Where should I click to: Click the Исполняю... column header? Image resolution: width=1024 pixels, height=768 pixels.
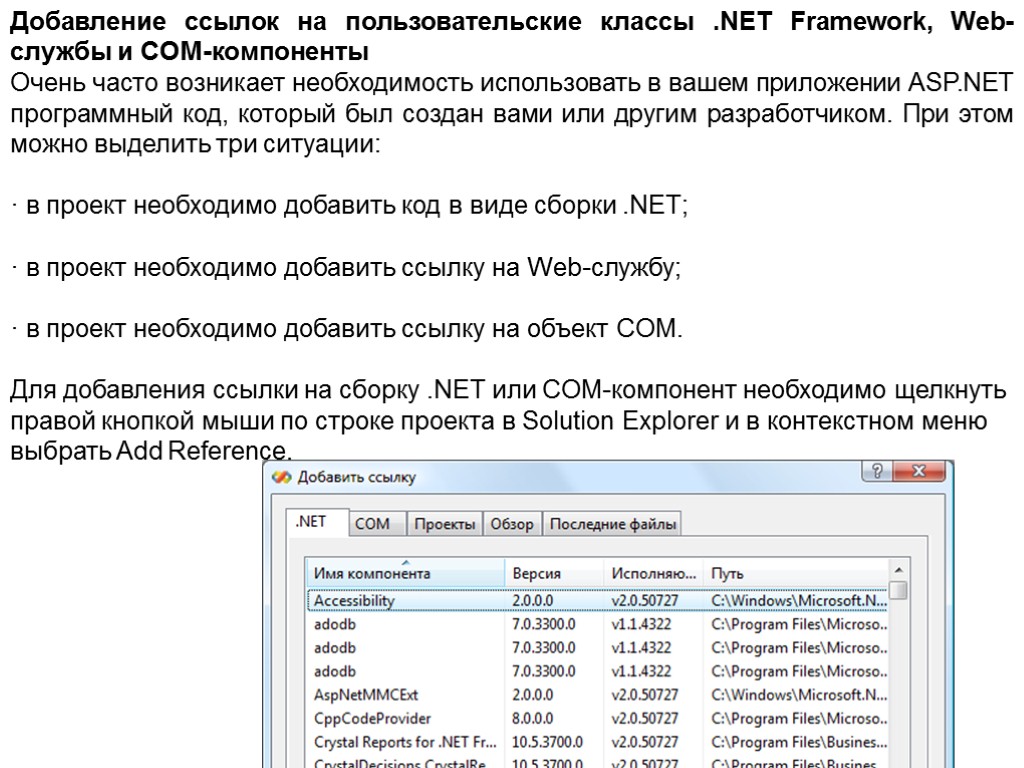click(x=654, y=573)
